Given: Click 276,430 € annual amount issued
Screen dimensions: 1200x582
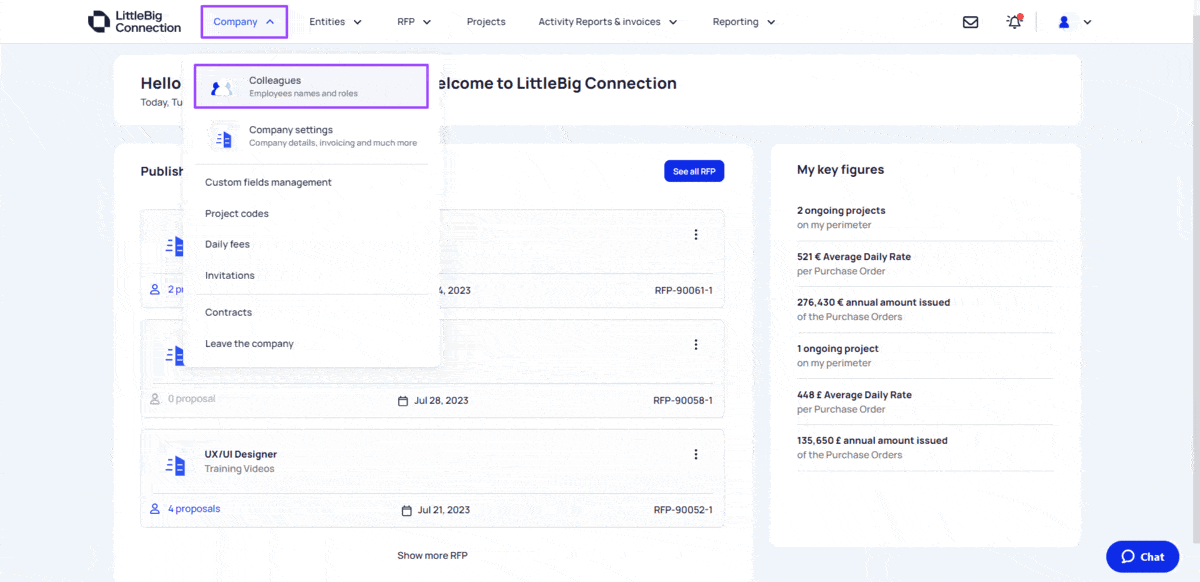Looking at the screenshot, I should pos(873,302).
